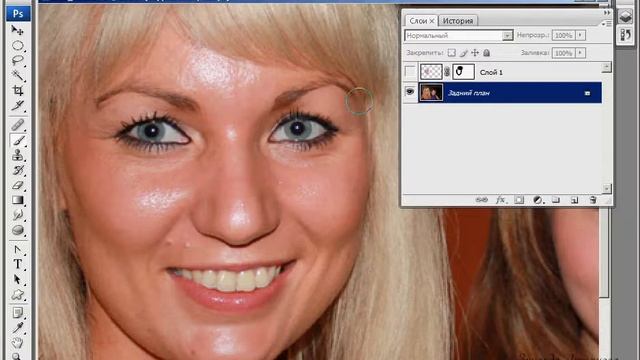
Task: Delete the selected layer
Action: [593, 200]
